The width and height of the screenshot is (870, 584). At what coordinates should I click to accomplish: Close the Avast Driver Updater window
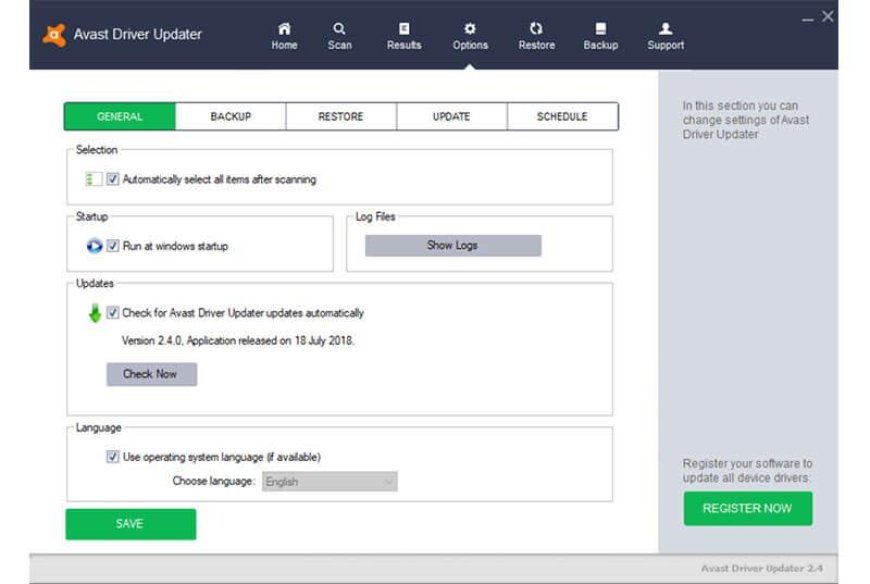[x=828, y=17]
